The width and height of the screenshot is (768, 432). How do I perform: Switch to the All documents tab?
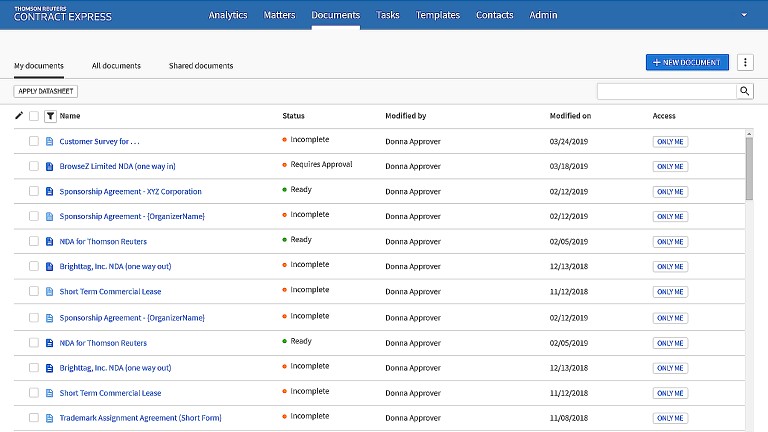116,66
